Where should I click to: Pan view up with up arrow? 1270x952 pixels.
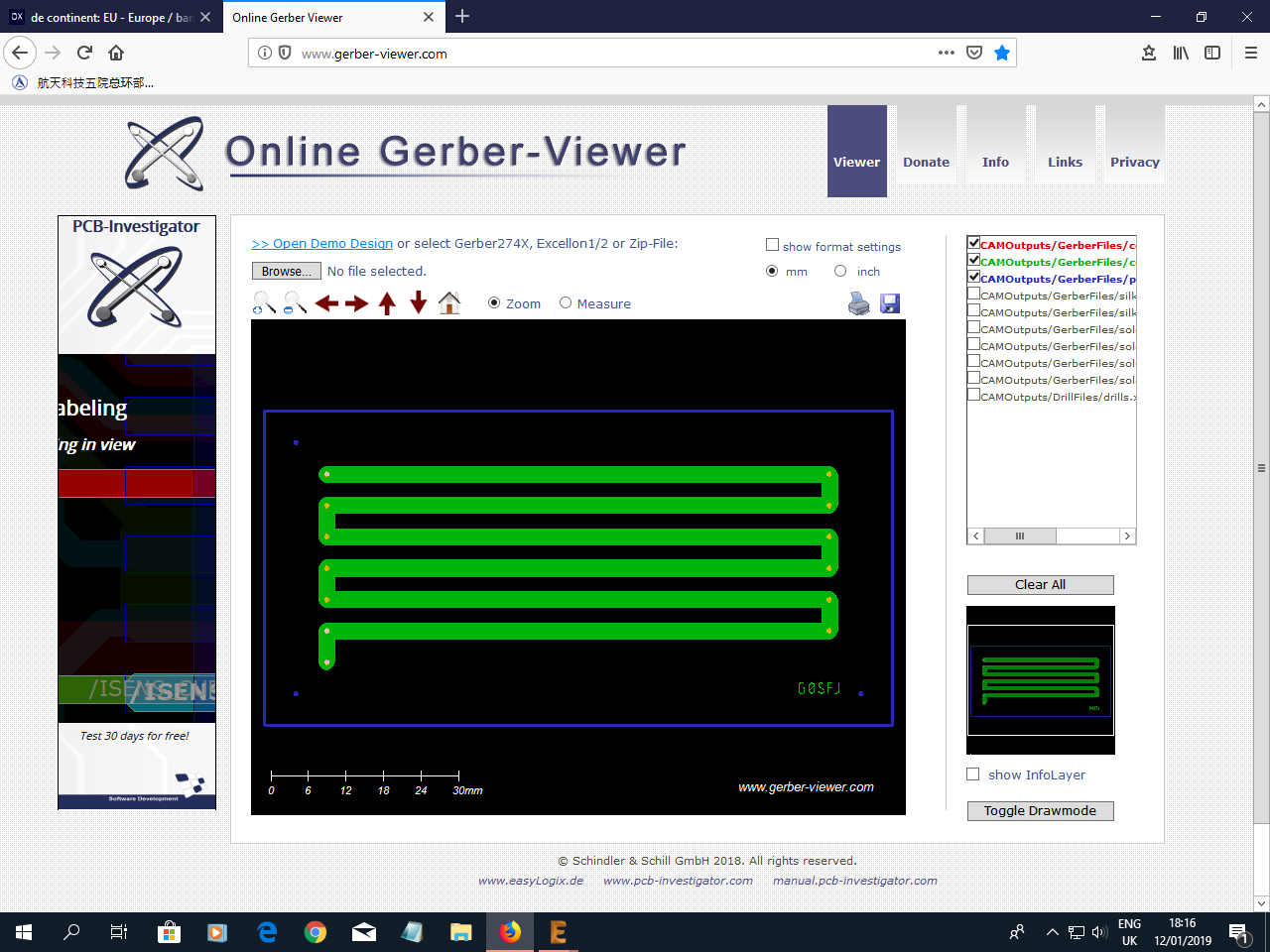coord(387,303)
